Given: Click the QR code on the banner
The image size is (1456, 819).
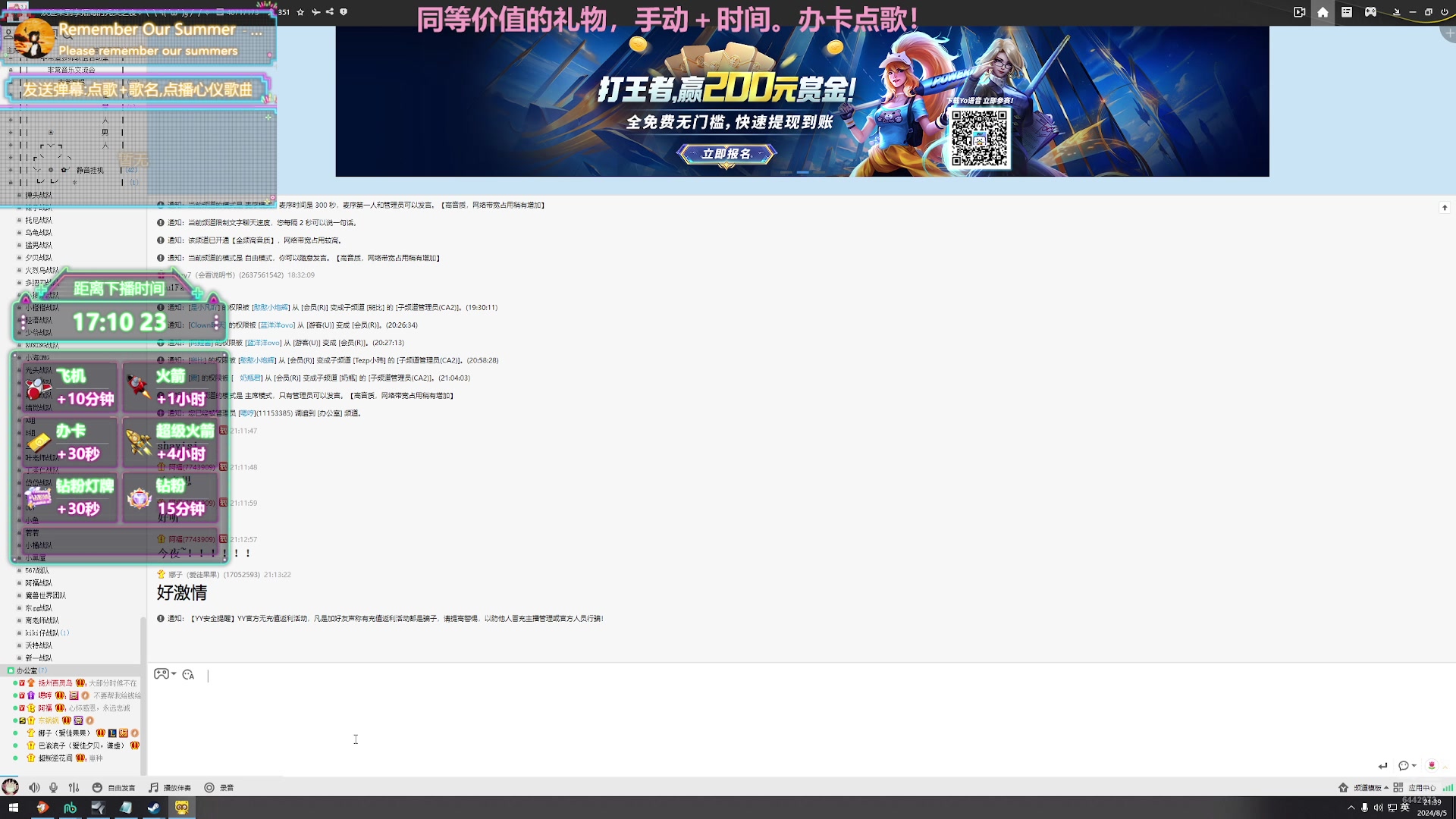Looking at the screenshot, I should point(979,138).
